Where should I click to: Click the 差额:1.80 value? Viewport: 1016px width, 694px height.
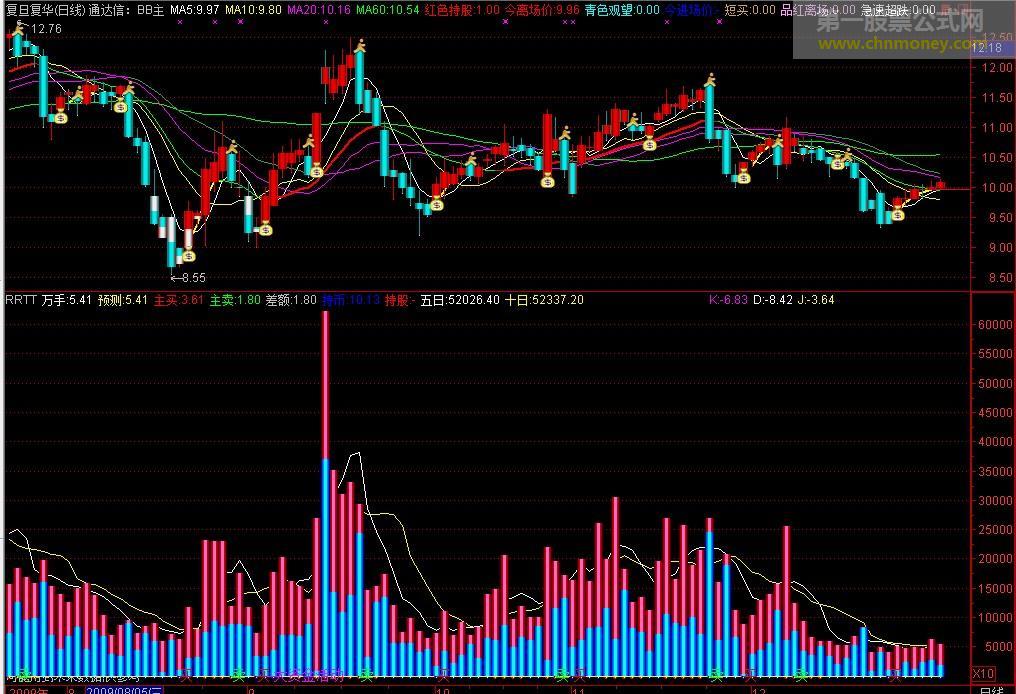click(292, 299)
